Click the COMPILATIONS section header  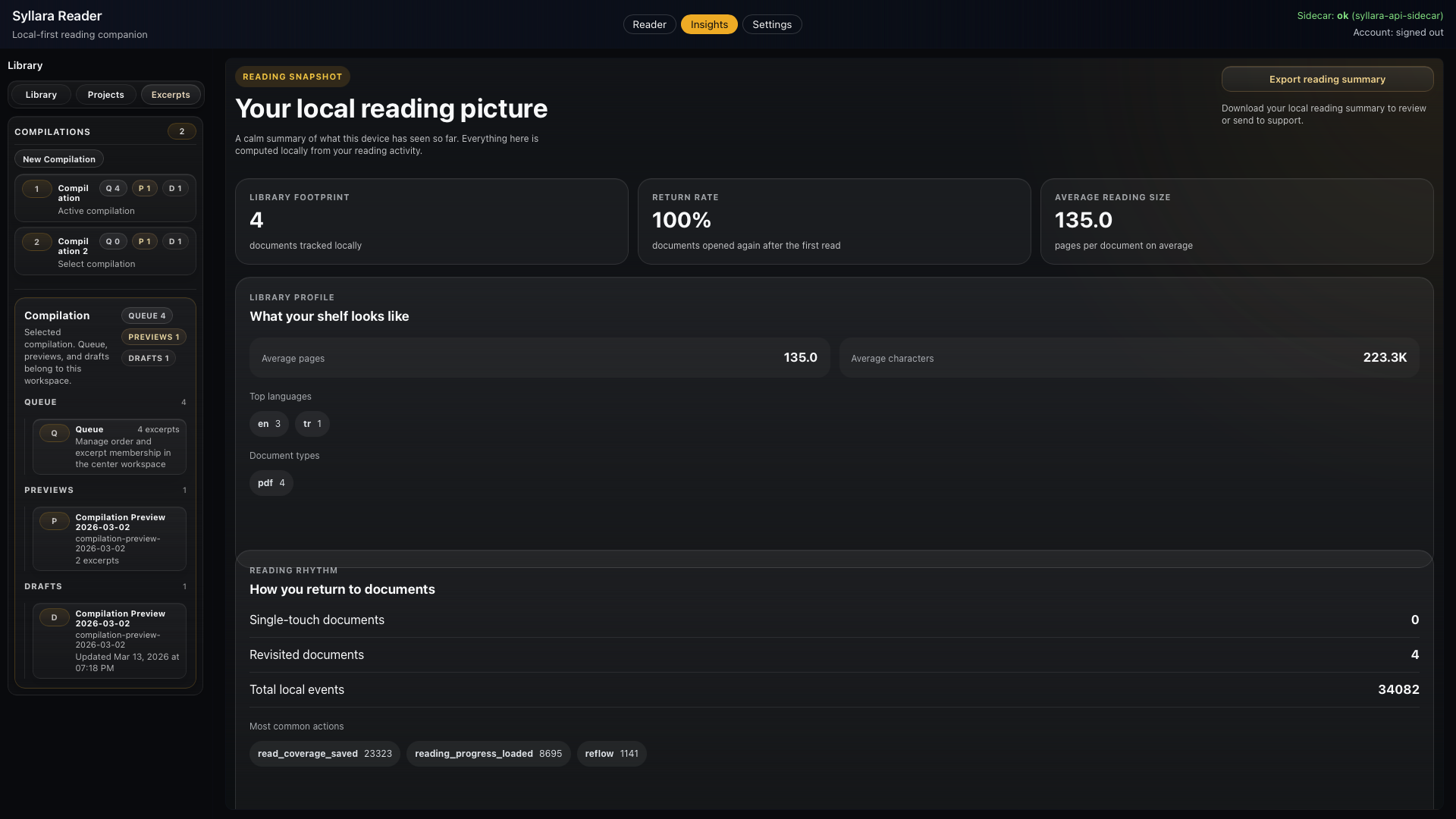pos(52,132)
